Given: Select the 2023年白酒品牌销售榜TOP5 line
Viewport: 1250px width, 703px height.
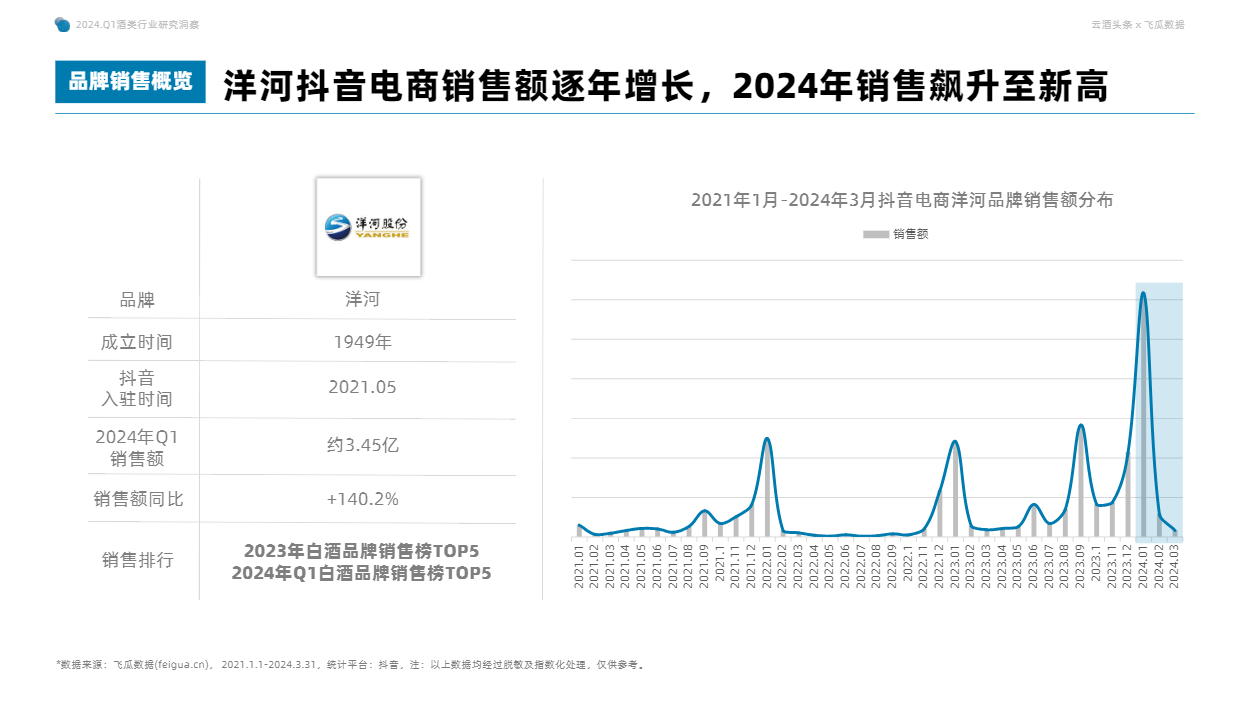Looking at the screenshot, I should (x=362, y=551).
